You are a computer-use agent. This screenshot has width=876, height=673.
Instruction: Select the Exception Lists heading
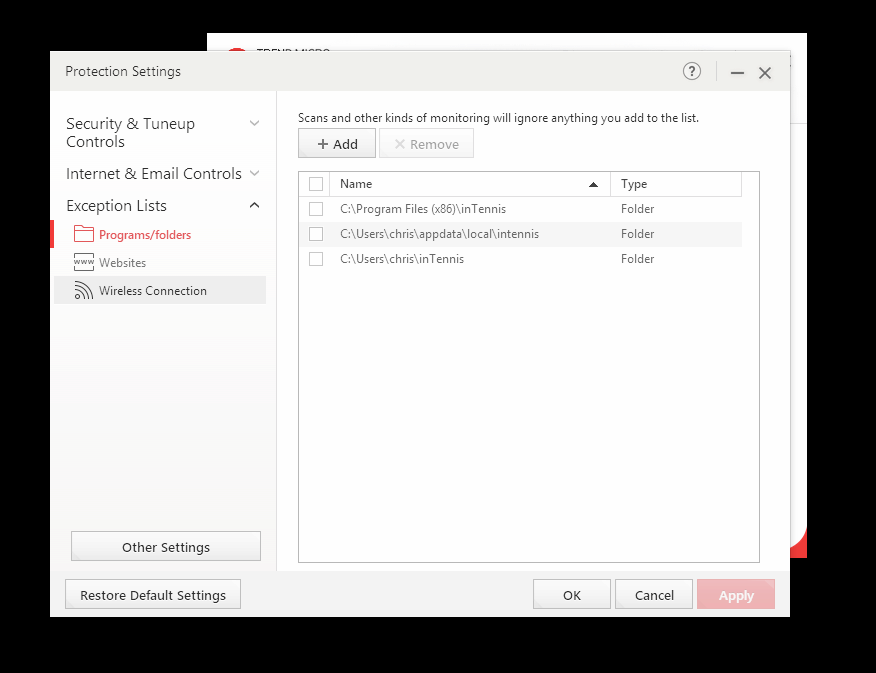tap(116, 206)
